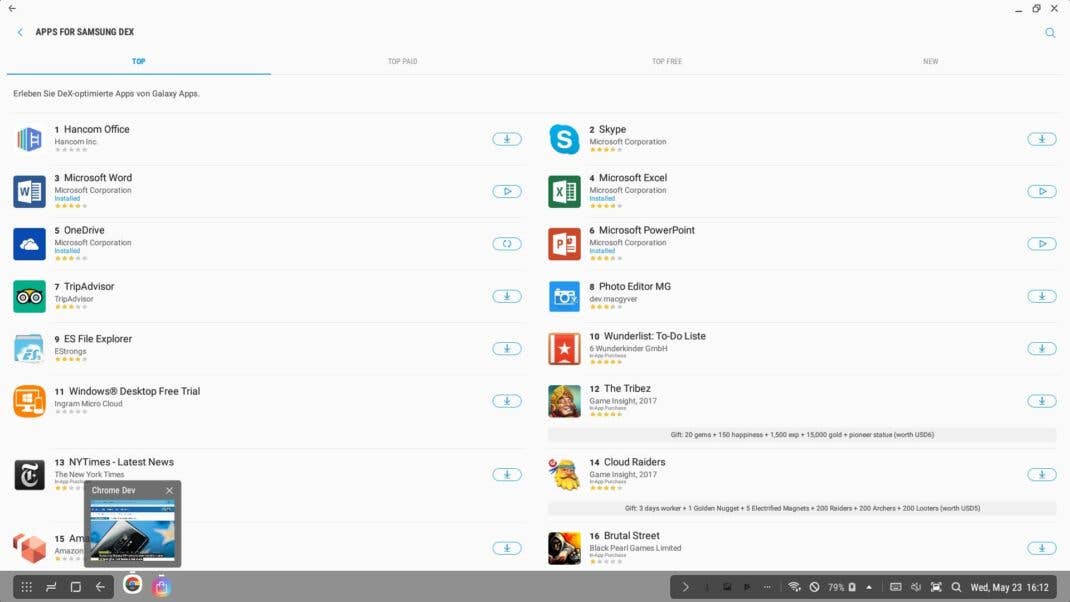Close the Chrome Dev preview popup
This screenshot has height=602, width=1070.
(170, 490)
